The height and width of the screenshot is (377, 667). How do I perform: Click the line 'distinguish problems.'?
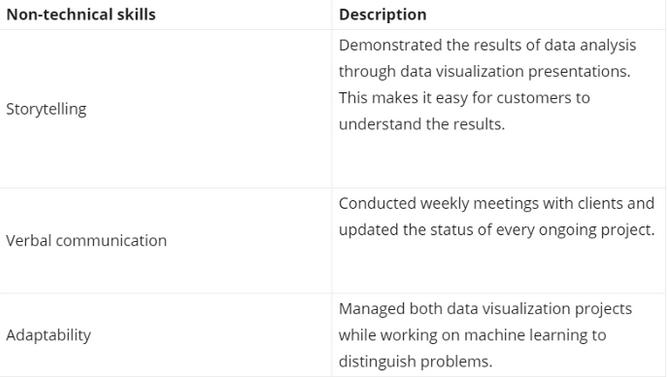416,362
